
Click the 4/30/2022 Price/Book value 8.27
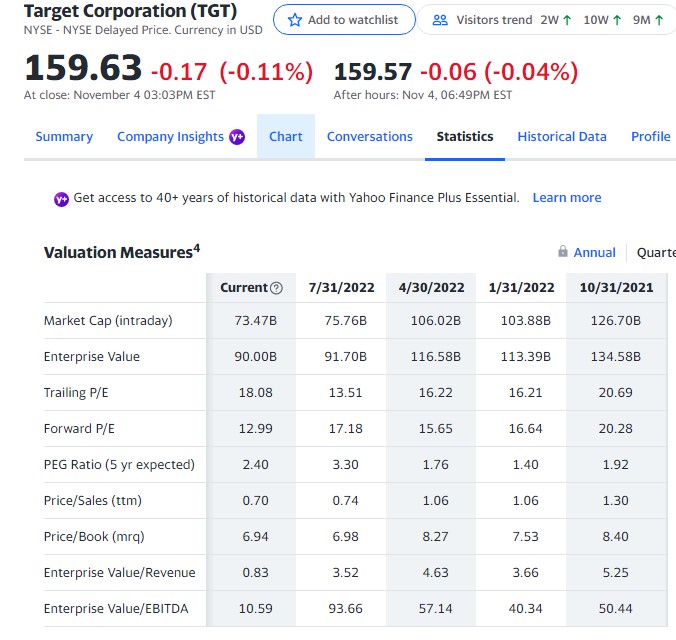436,536
